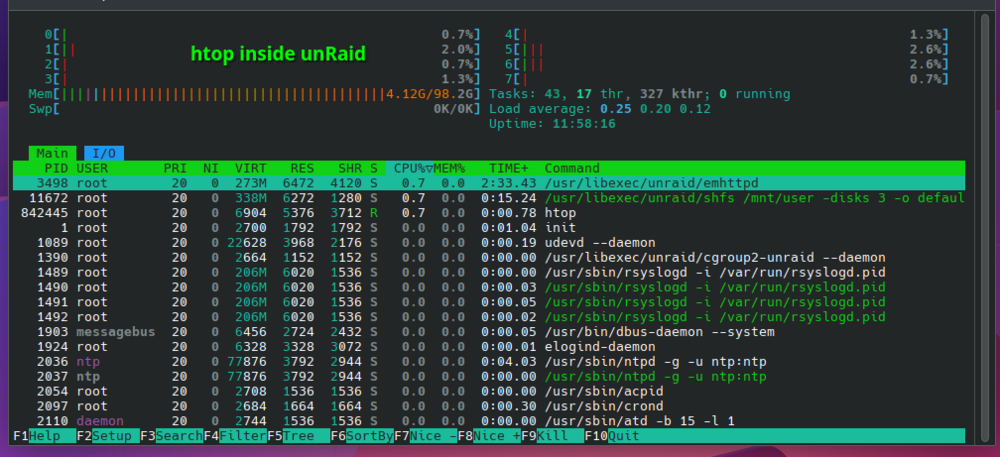1000x457 pixels.
Task: Click the S state column header
Action: (x=374, y=168)
